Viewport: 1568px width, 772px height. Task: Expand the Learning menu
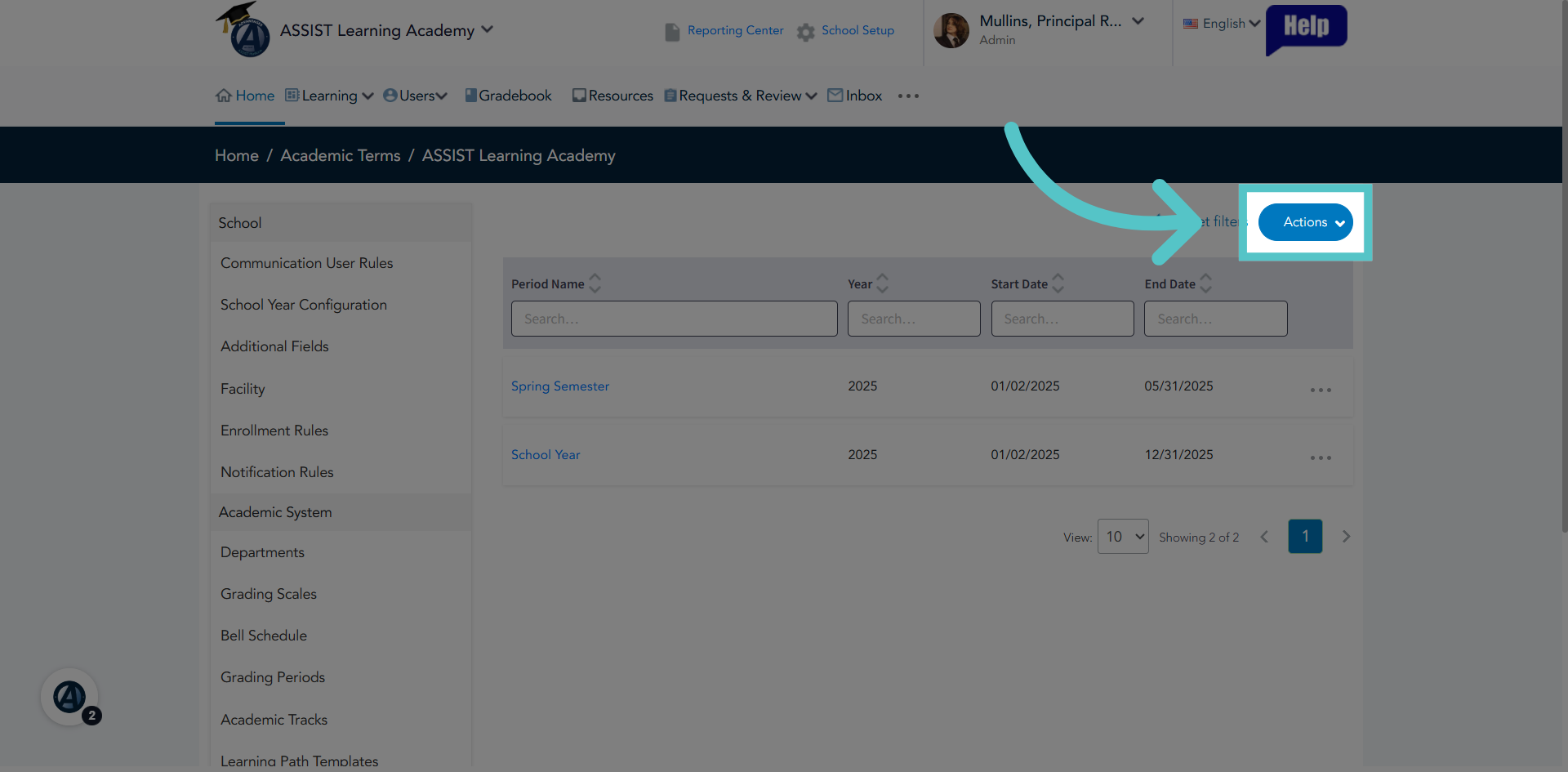coord(330,96)
